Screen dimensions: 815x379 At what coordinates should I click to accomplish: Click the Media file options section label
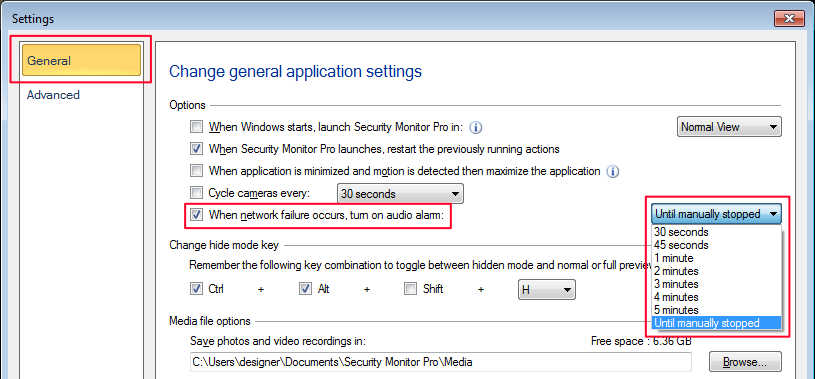tap(209, 321)
